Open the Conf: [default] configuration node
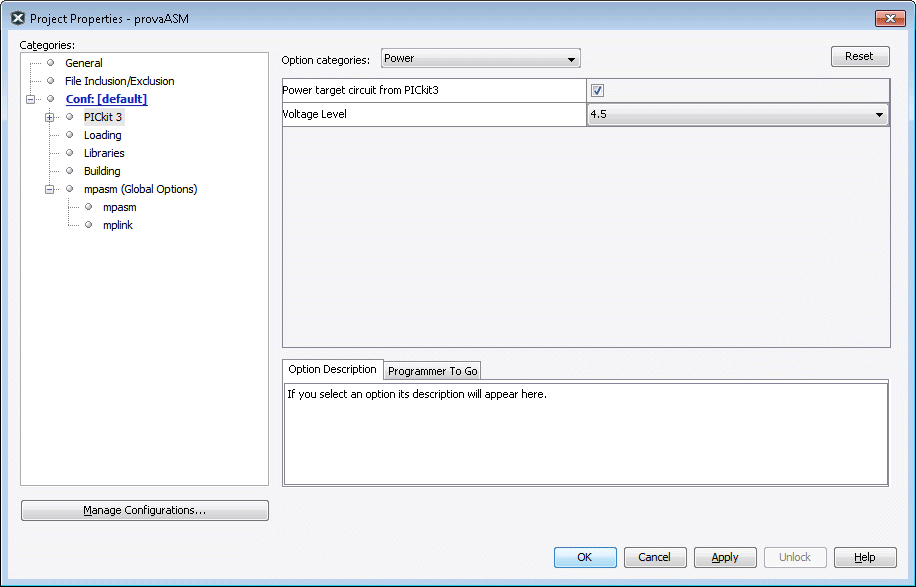 point(106,99)
